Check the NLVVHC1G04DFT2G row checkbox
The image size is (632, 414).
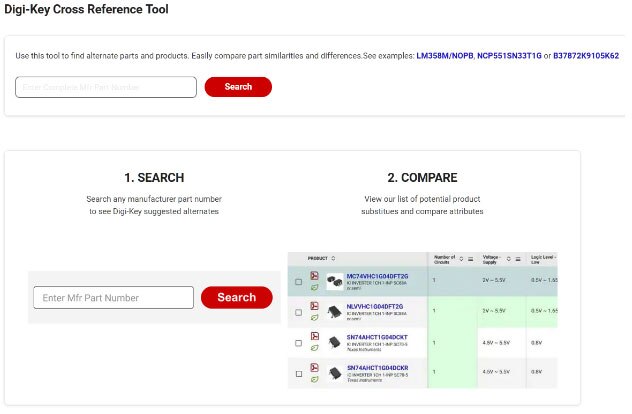tap(298, 312)
